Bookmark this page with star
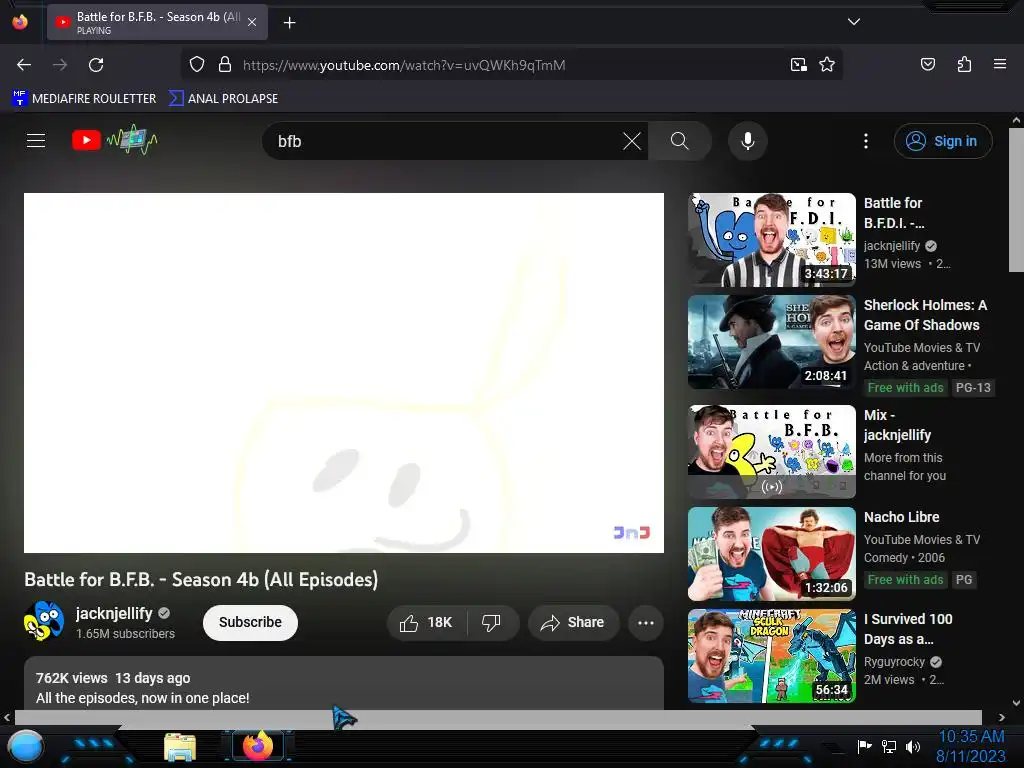1024x768 pixels. pos(827,65)
